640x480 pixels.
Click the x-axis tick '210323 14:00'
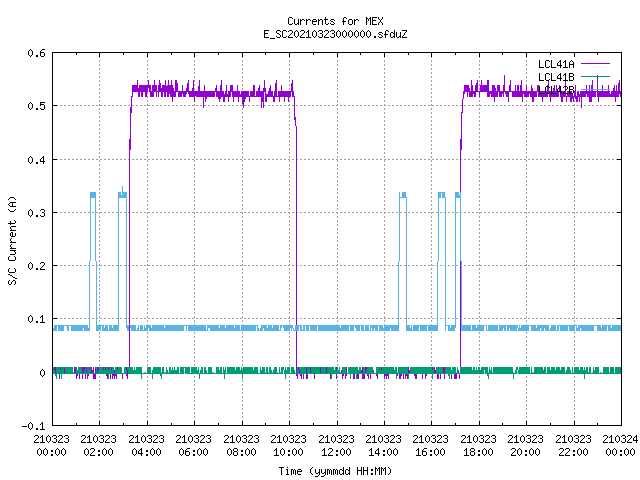pos(383,446)
